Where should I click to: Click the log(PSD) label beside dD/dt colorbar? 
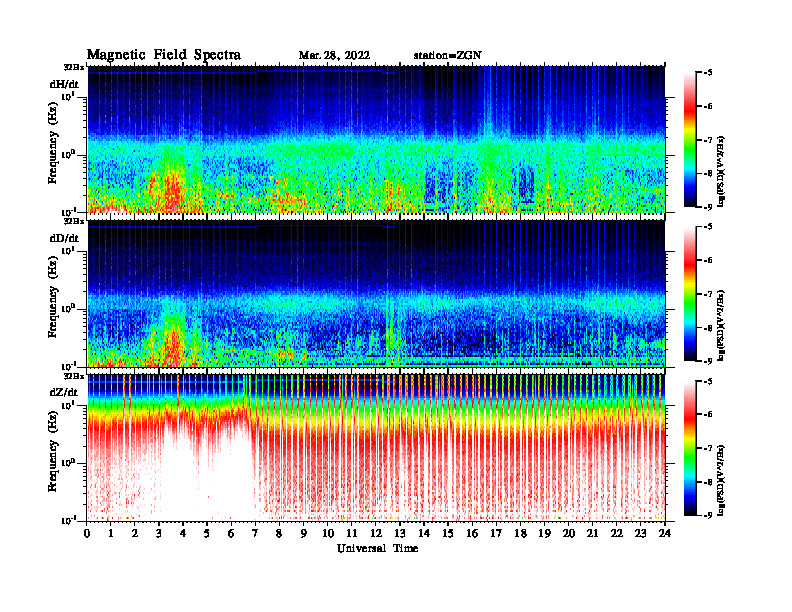pos(721,326)
